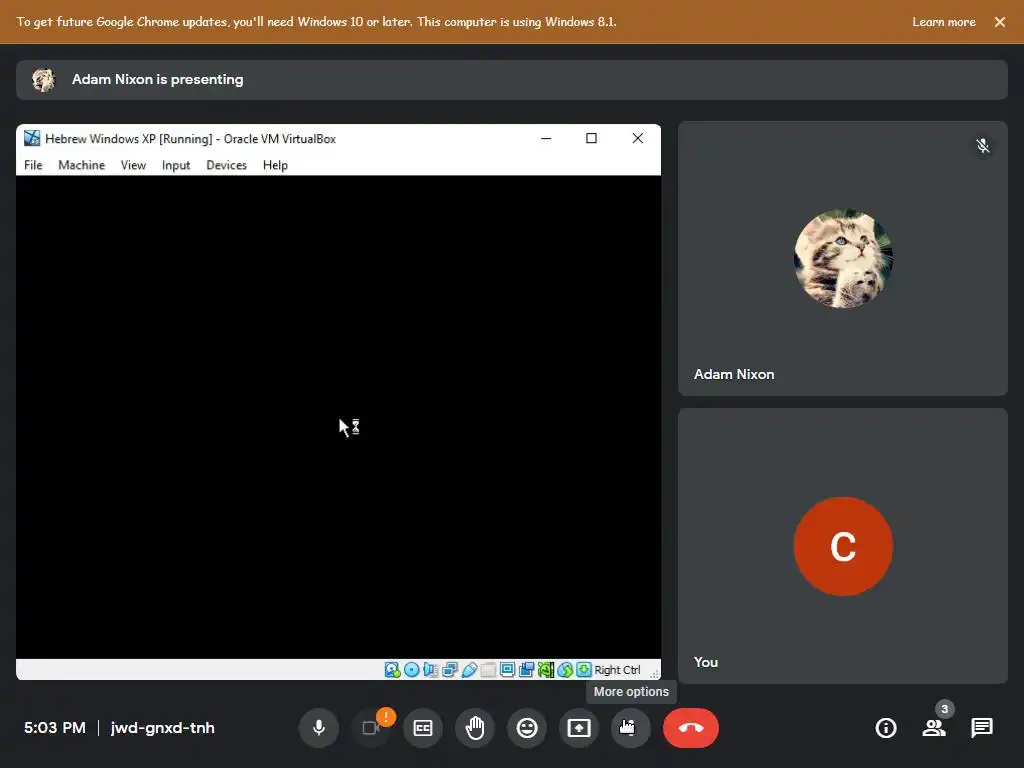The image size is (1024, 768).
Task: Open the Devices menu in VirtualBox
Action: (227, 165)
